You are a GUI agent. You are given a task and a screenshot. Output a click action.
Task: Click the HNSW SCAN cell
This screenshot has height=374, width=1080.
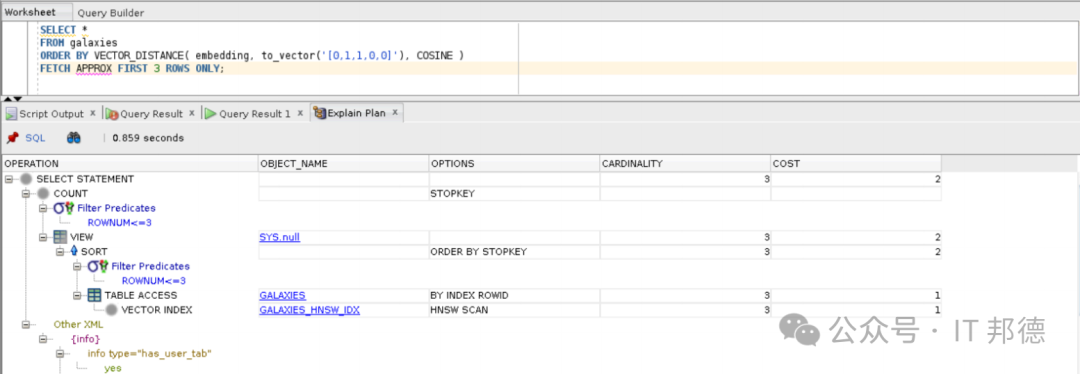pos(513,310)
